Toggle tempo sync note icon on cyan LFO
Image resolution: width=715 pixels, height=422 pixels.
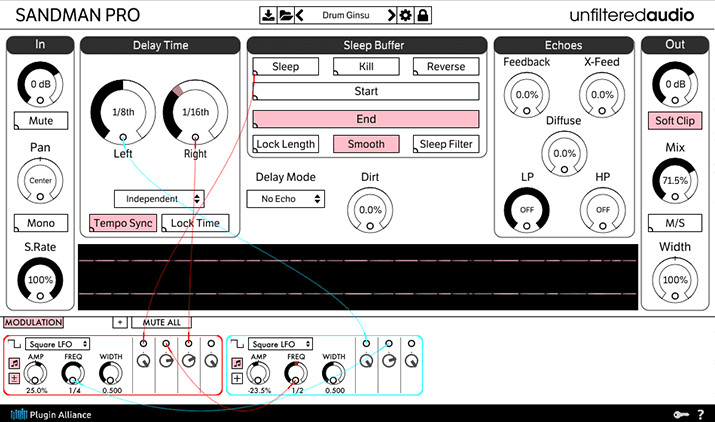(x=237, y=363)
